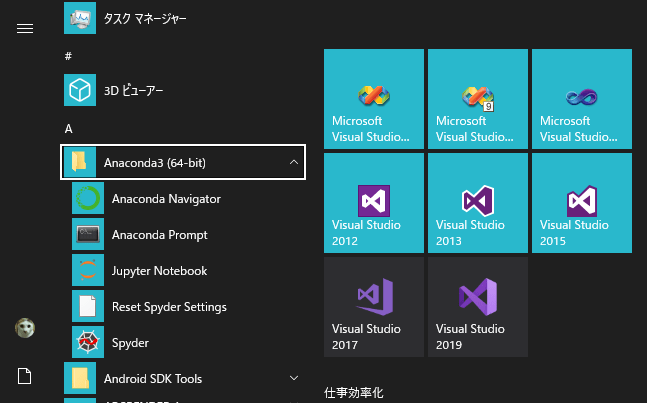Launch Visual Studio 2015 tile
This screenshot has height=403, width=647.
[582, 203]
